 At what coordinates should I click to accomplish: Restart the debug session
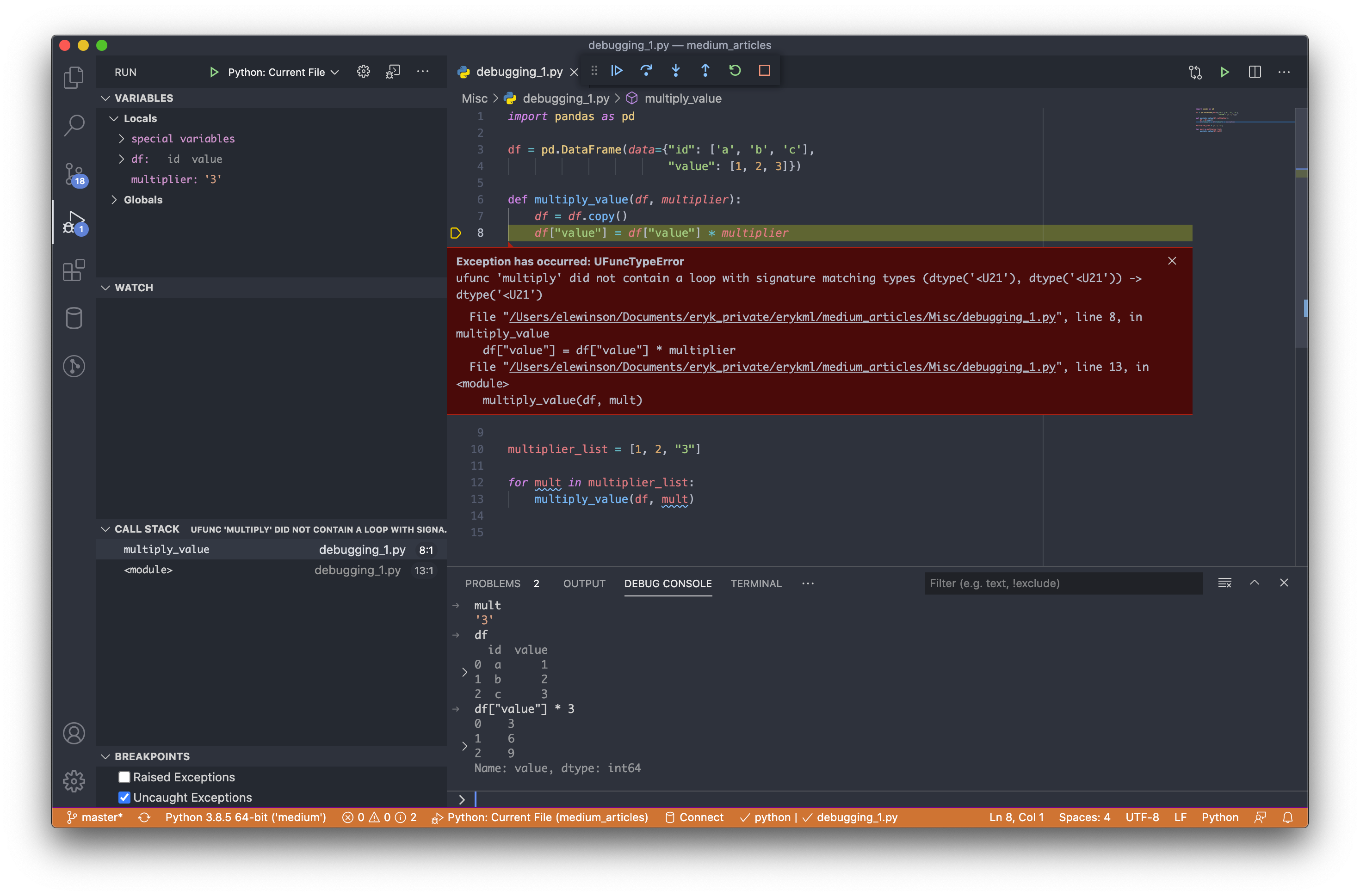(735, 71)
